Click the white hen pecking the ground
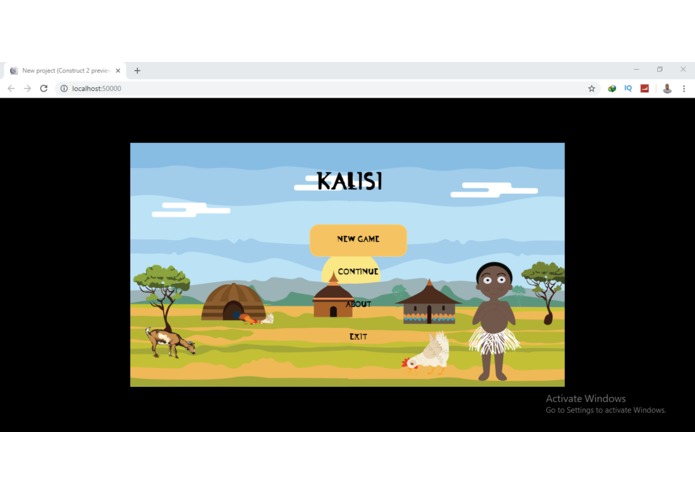 (x=426, y=353)
